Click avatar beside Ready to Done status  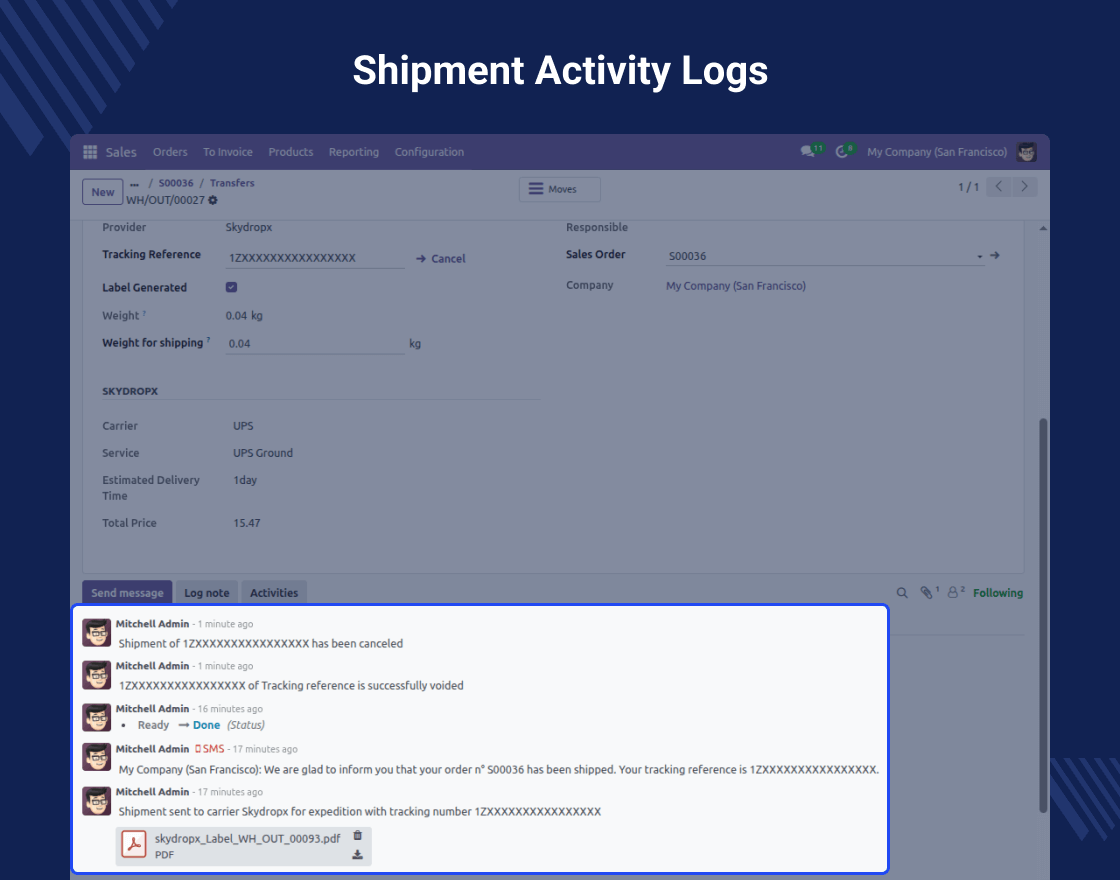click(x=96, y=717)
